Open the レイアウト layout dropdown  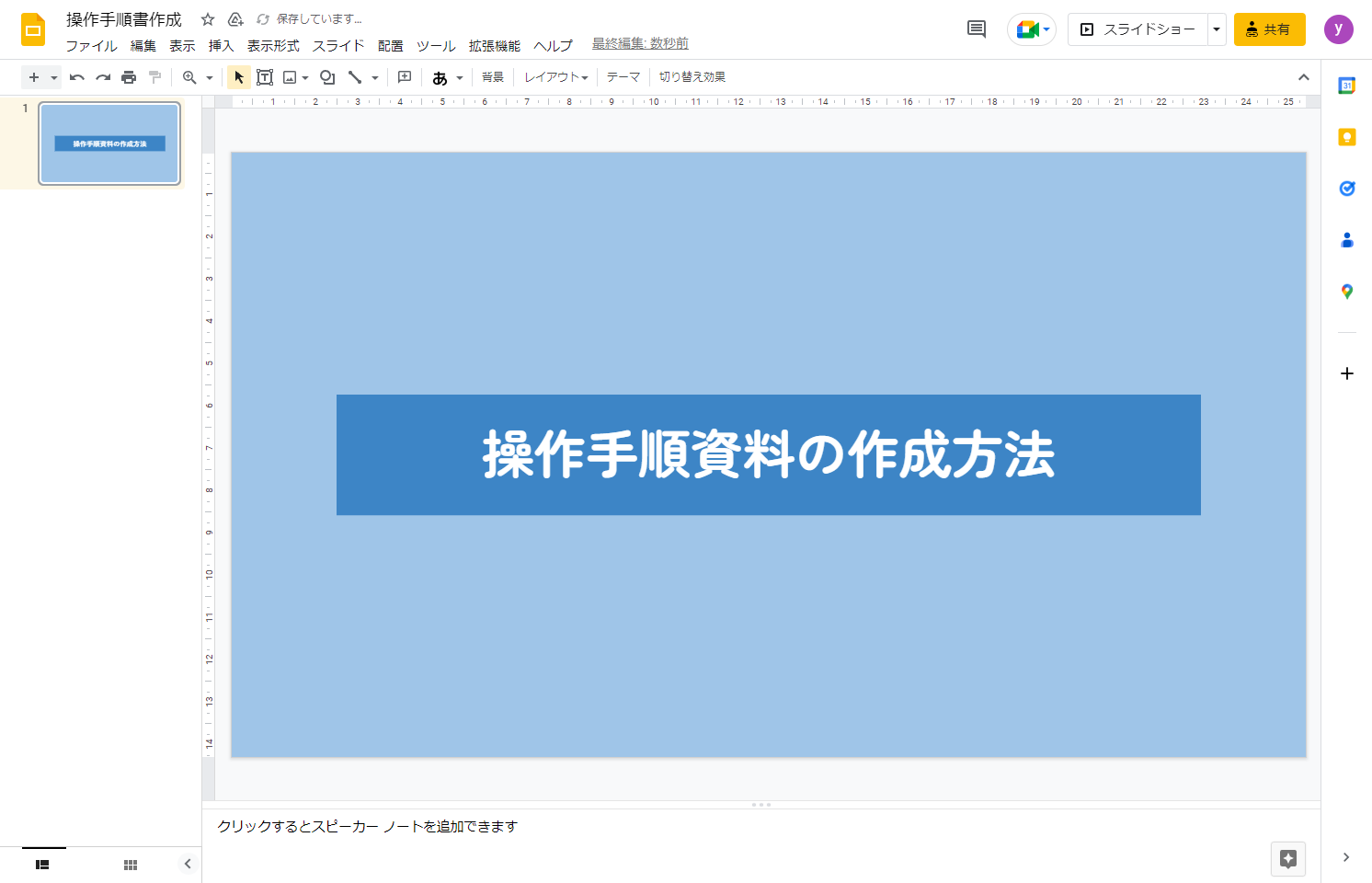pos(555,77)
